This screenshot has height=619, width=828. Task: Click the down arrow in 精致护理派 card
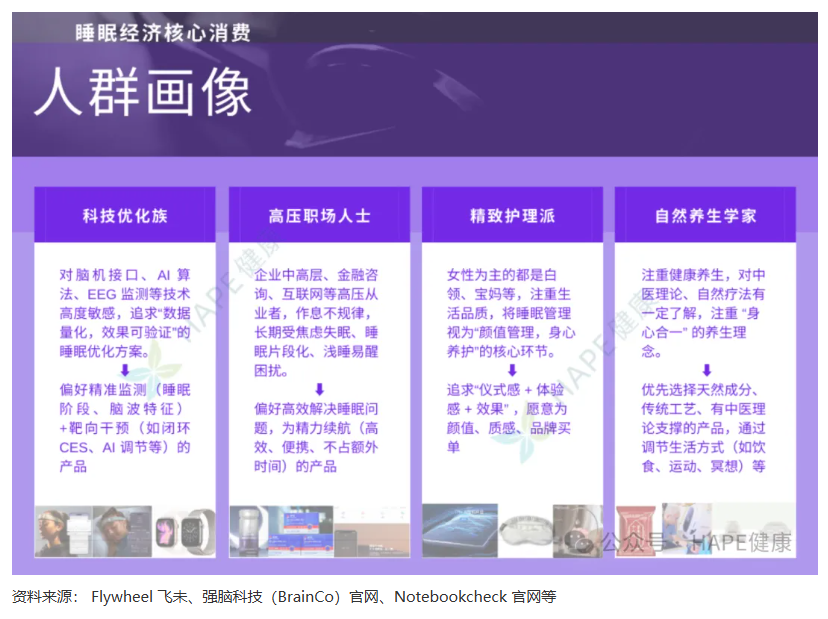512,370
